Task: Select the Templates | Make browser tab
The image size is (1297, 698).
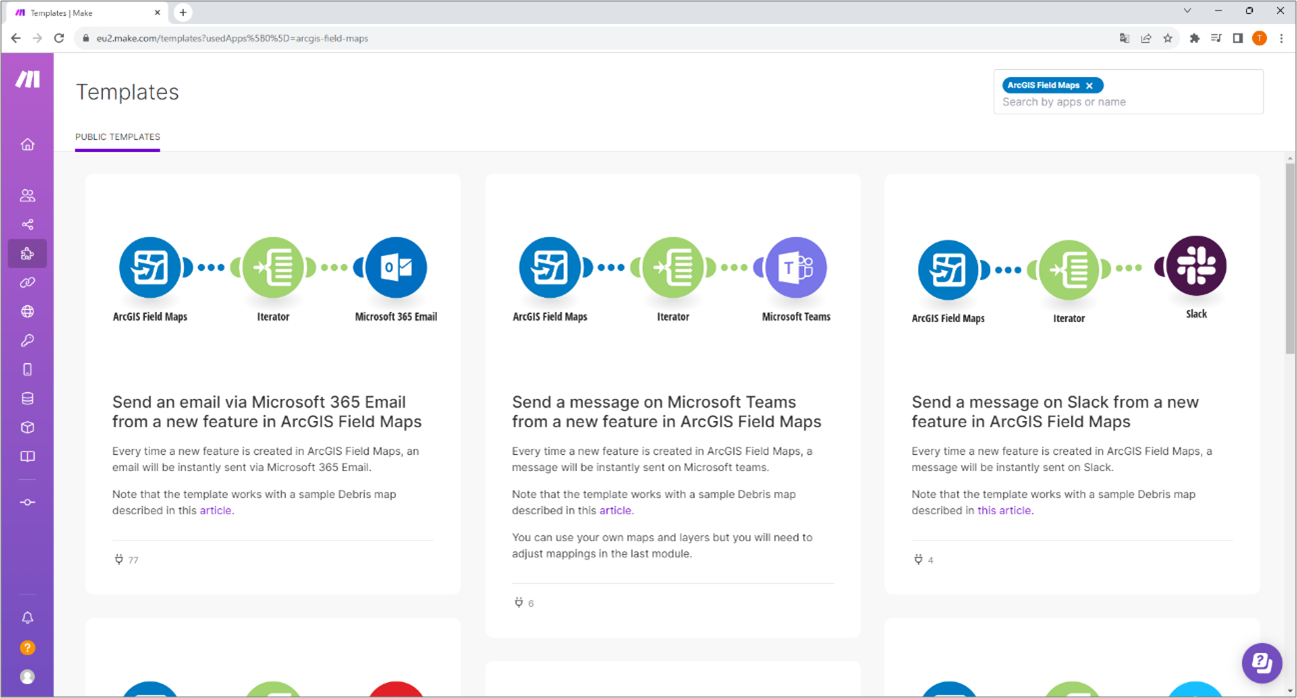Action: 88,12
